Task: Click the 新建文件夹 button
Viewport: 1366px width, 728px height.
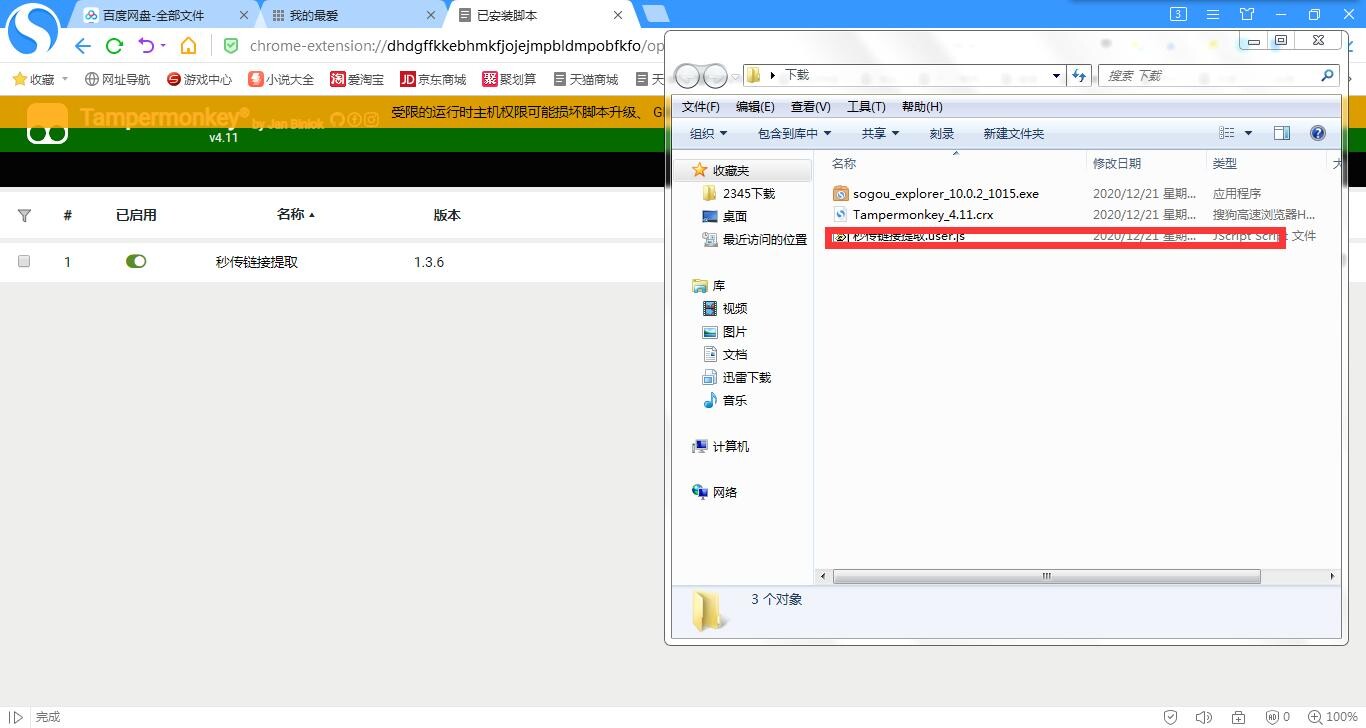Action: pyautogui.click(x=1013, y=133)
